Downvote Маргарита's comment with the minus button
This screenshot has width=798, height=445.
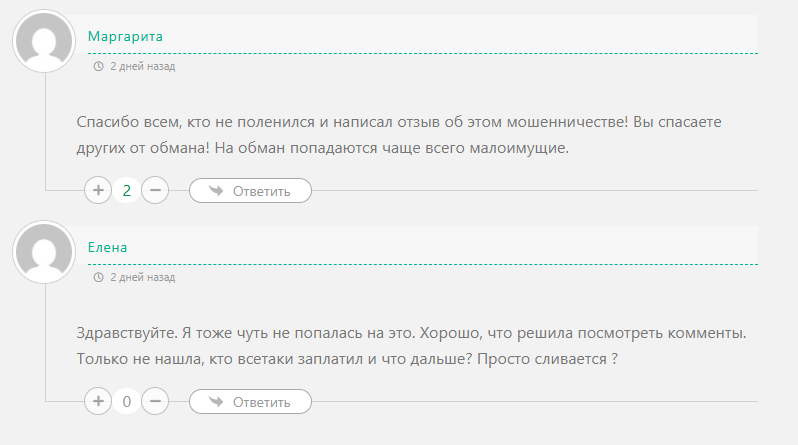(x=155, y=190)
